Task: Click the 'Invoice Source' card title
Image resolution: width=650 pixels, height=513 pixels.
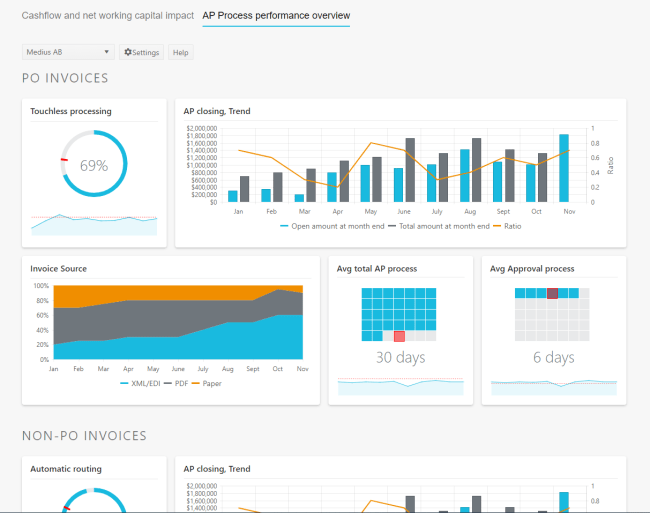Action: pyautogui.click(x=58, y=269)
